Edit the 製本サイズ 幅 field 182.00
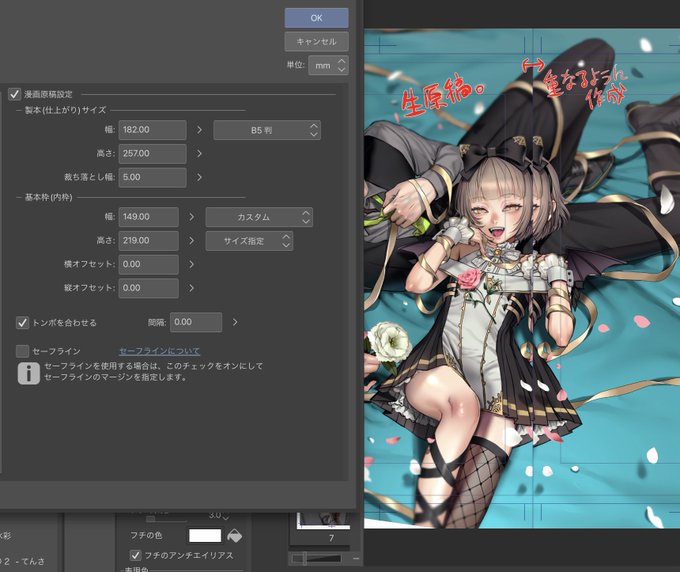680x572 pixels. (152, 130)
